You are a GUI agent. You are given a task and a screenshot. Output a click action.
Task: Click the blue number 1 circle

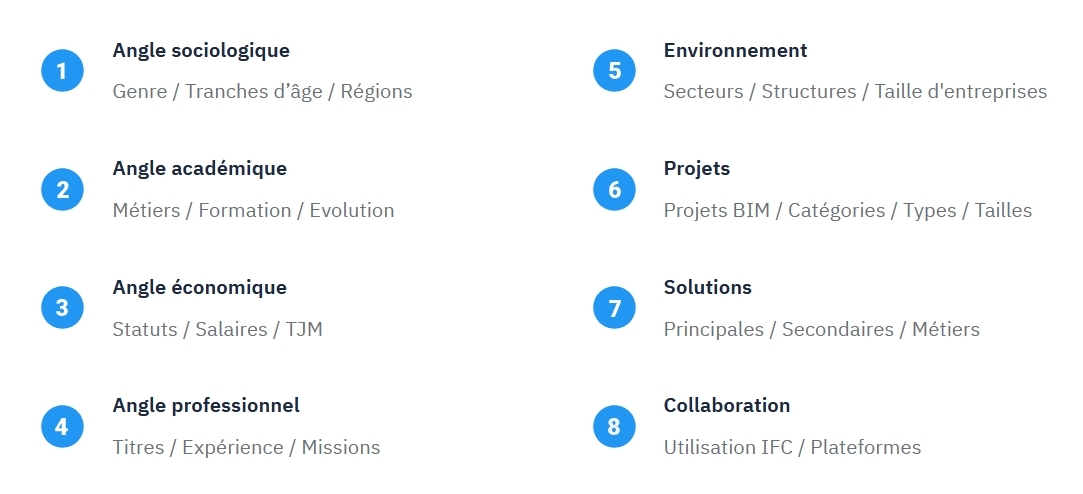(x=62, y=71)
